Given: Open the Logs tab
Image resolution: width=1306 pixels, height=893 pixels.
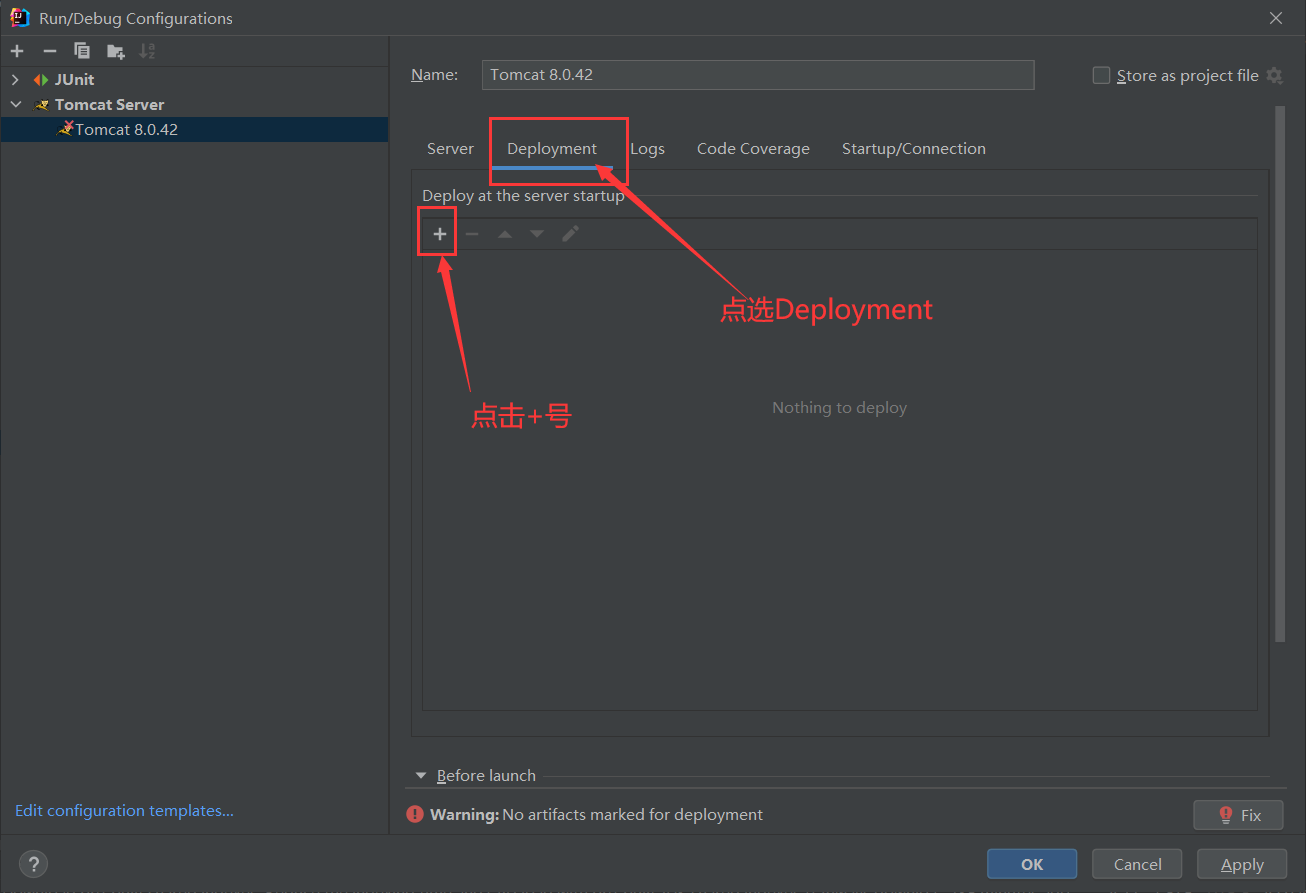Looking at the screenshot, I should (647, 149).
